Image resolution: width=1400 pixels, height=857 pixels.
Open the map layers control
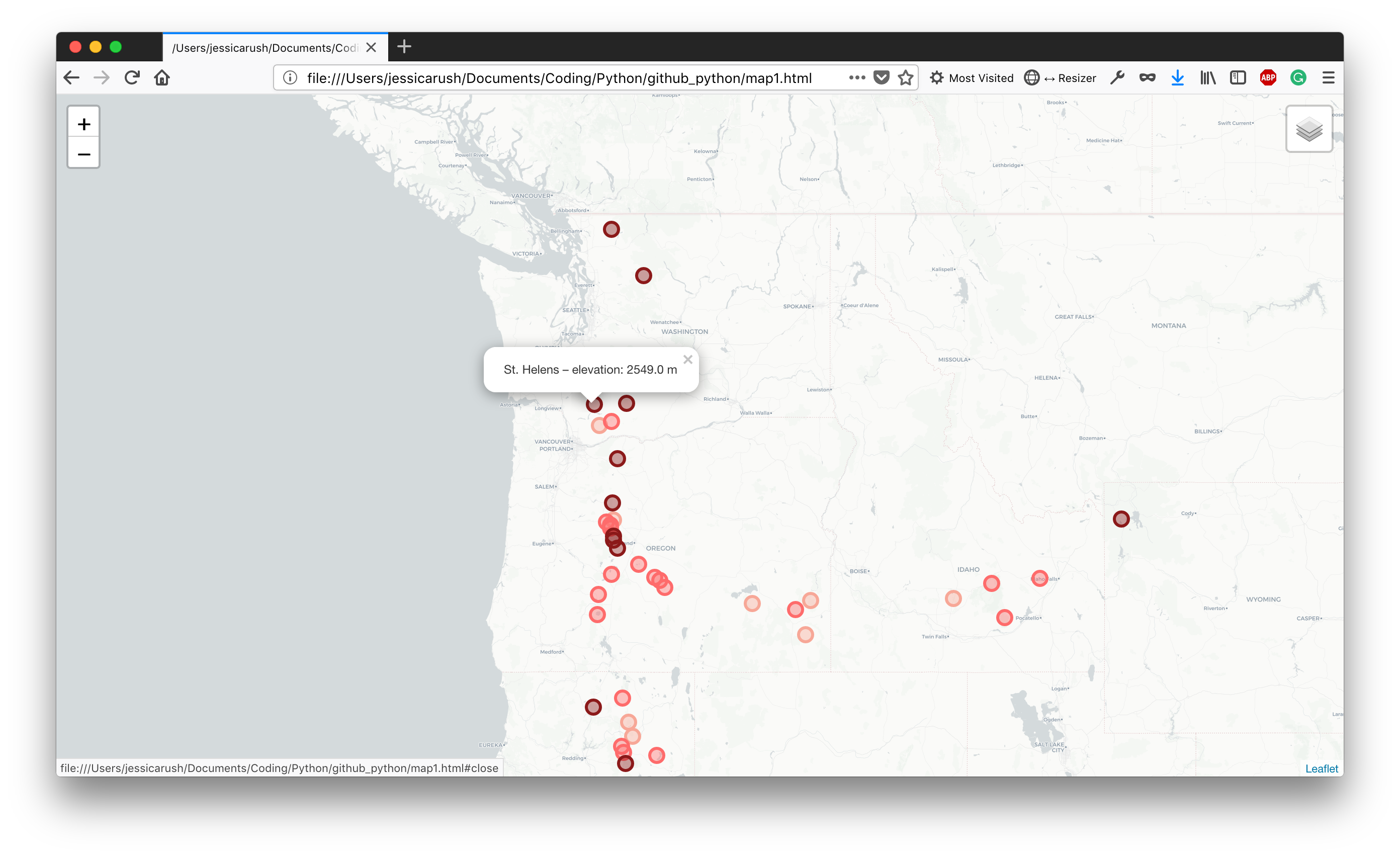pos(1308,129)
